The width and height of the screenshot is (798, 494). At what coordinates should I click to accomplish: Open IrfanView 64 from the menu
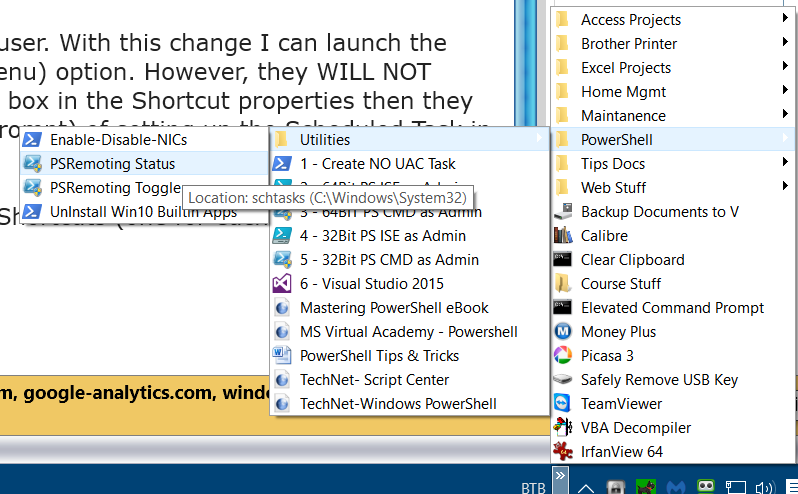621,452
